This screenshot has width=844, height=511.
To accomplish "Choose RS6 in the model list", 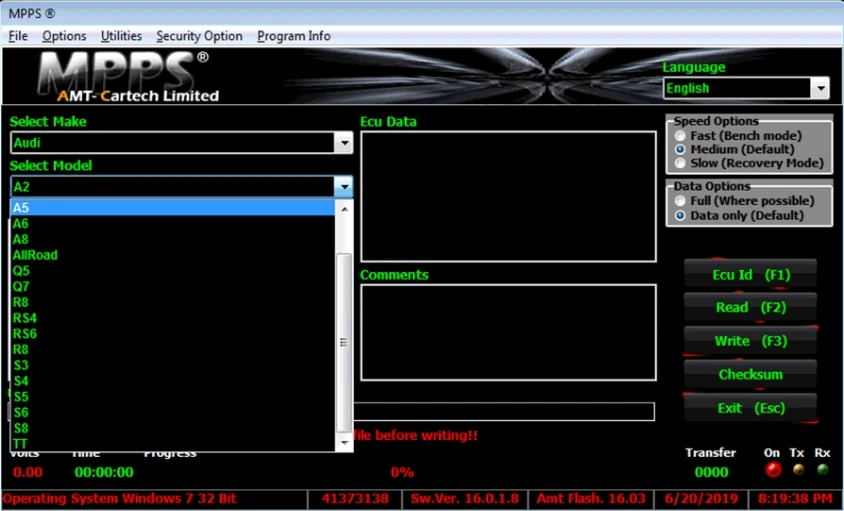I will click(172, 334).
